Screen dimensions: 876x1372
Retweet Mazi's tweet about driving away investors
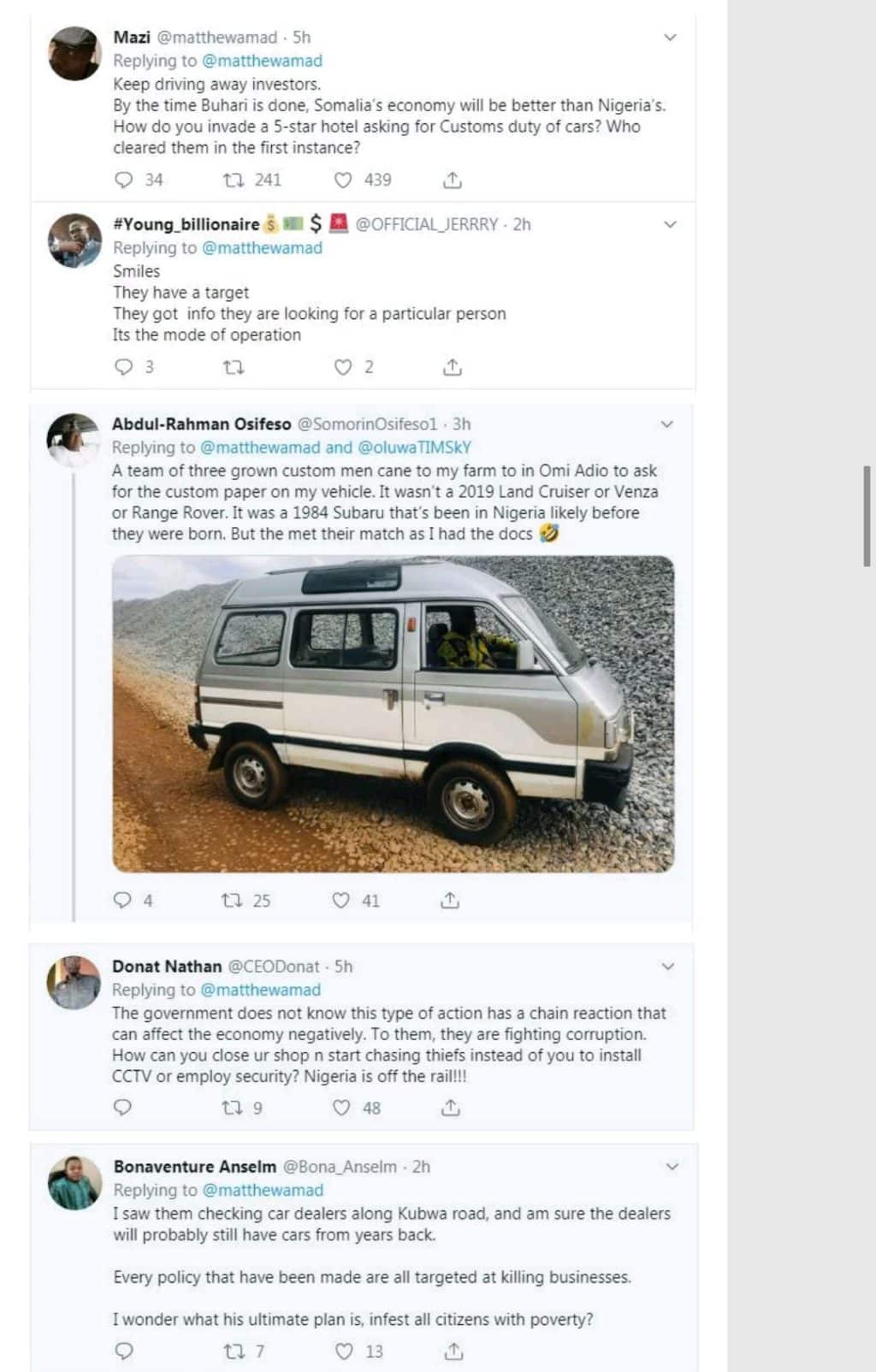tap(234, 180)
